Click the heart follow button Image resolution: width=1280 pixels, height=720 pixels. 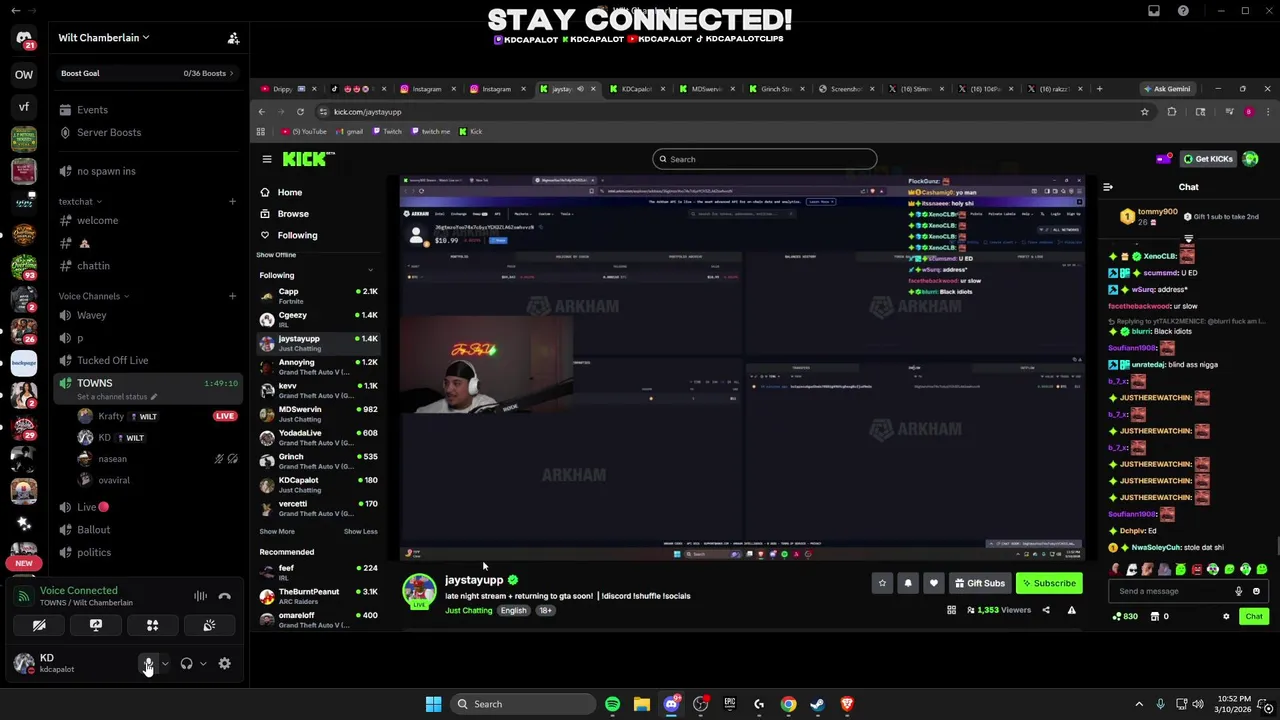point(934,583)
